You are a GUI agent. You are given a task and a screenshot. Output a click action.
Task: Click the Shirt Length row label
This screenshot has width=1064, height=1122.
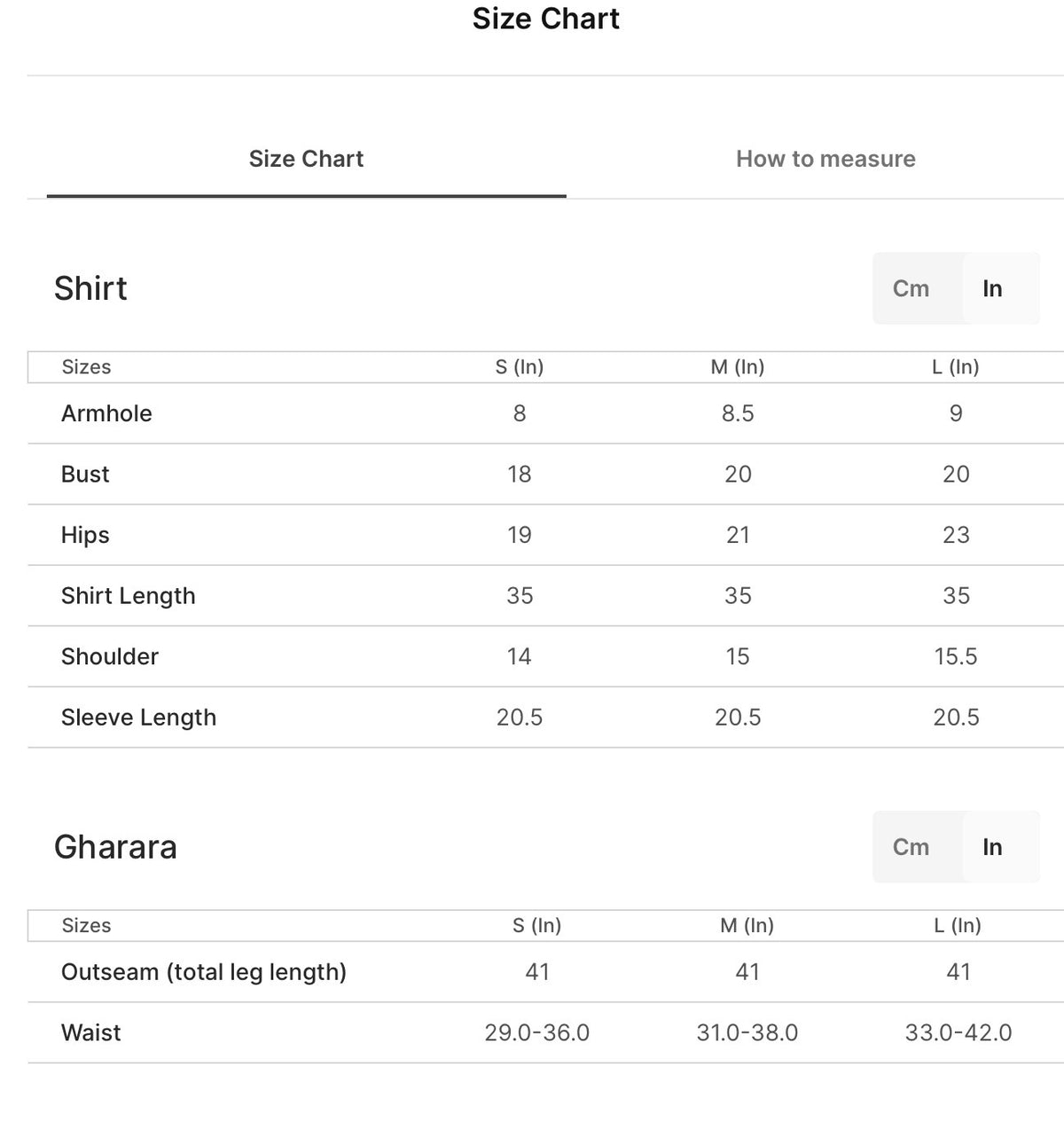(x=128, y=596)
